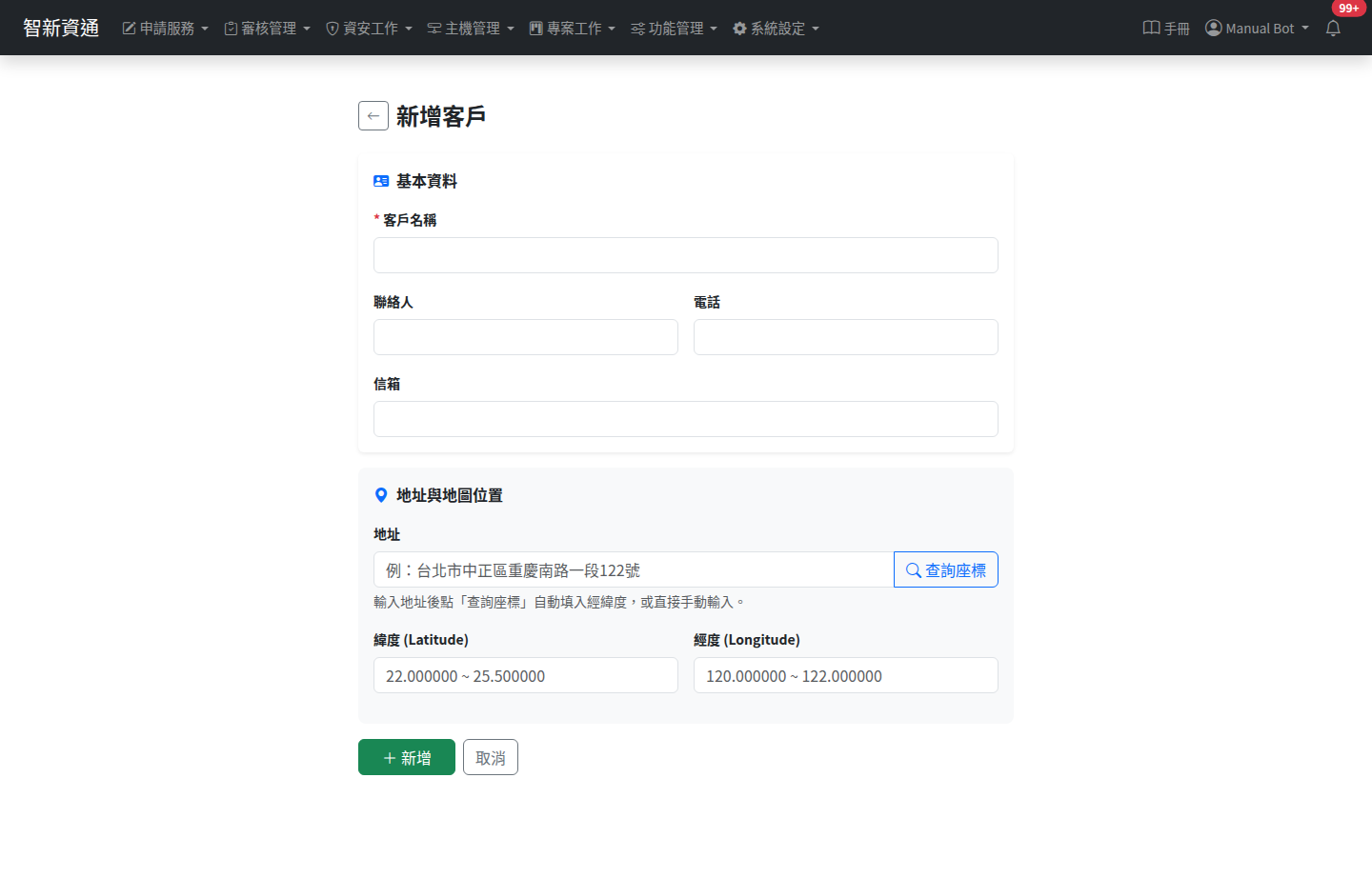This screenshot has height=878, width=1372.
Task: Open the Manual Bot user menu
Action: coord(1257,29)
